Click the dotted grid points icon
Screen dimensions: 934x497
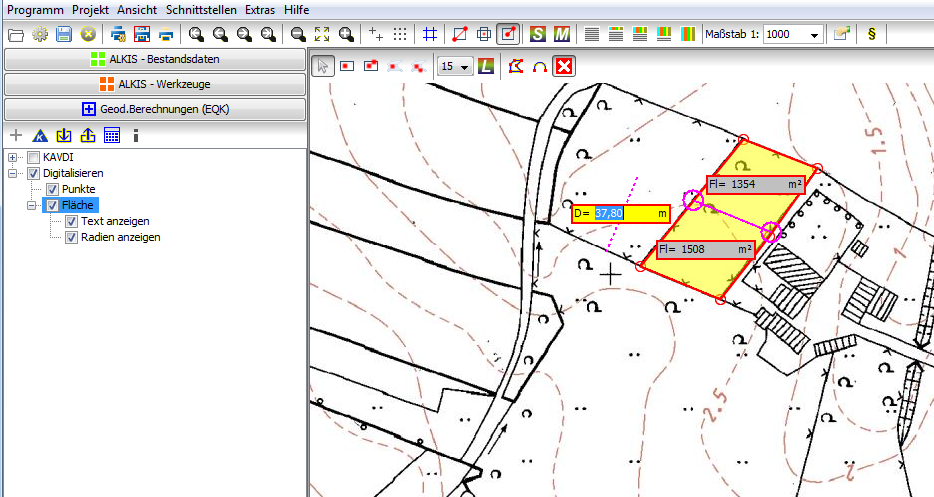(400, 35)
